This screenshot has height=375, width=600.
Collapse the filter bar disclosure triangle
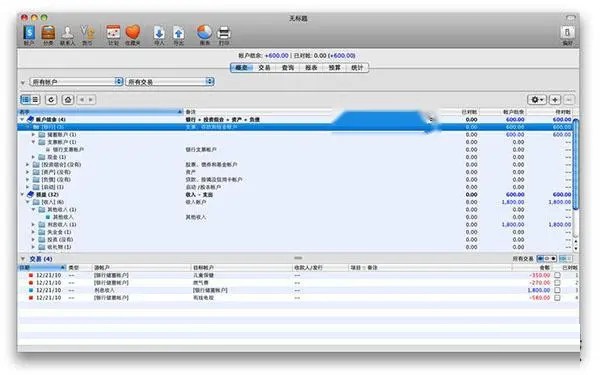tap(23, 82)
